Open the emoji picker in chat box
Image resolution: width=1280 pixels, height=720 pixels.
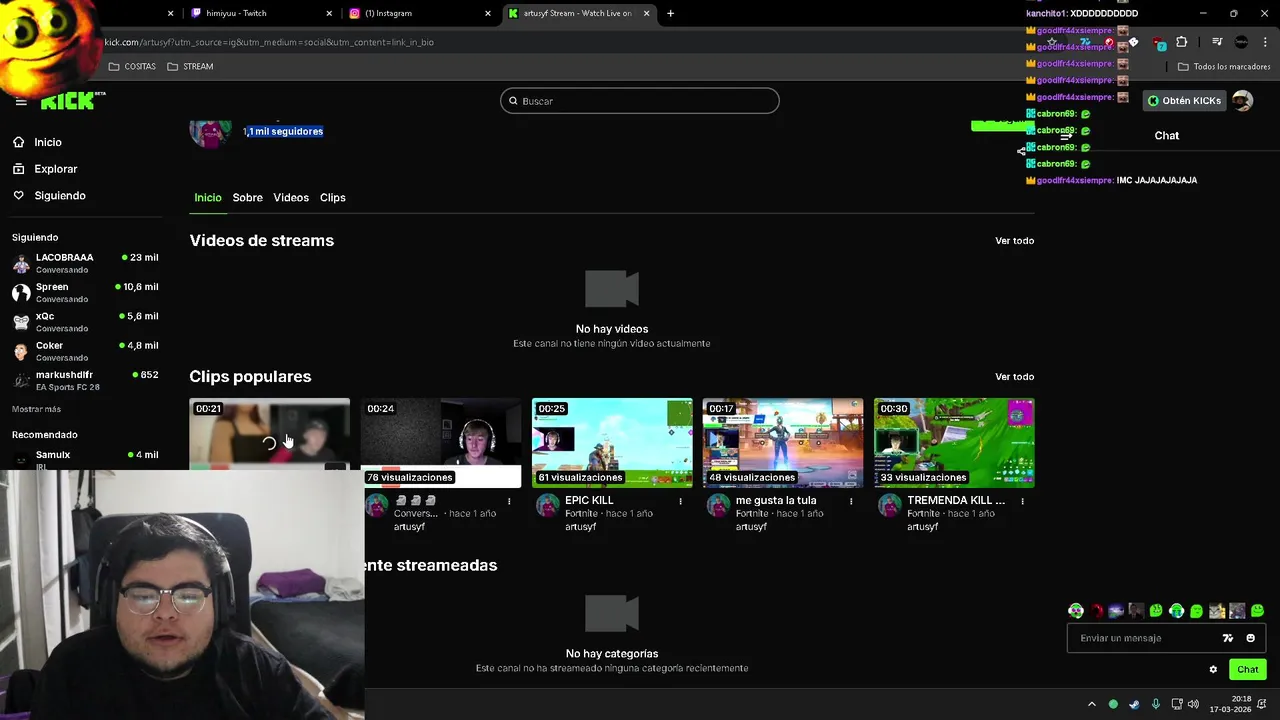coord(1250,638)
